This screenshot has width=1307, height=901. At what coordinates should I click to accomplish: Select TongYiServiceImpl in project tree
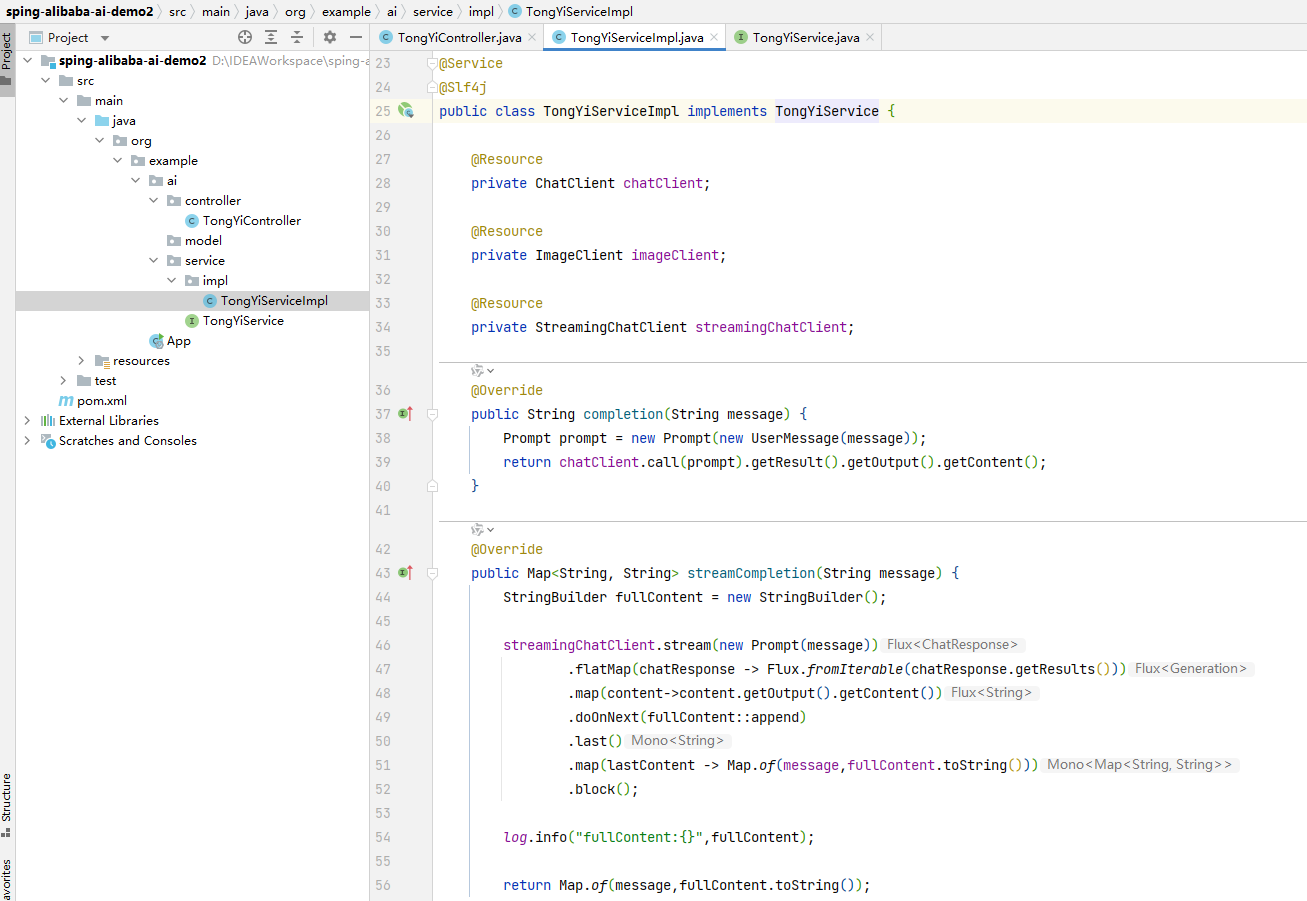click(x=274, y=300)
